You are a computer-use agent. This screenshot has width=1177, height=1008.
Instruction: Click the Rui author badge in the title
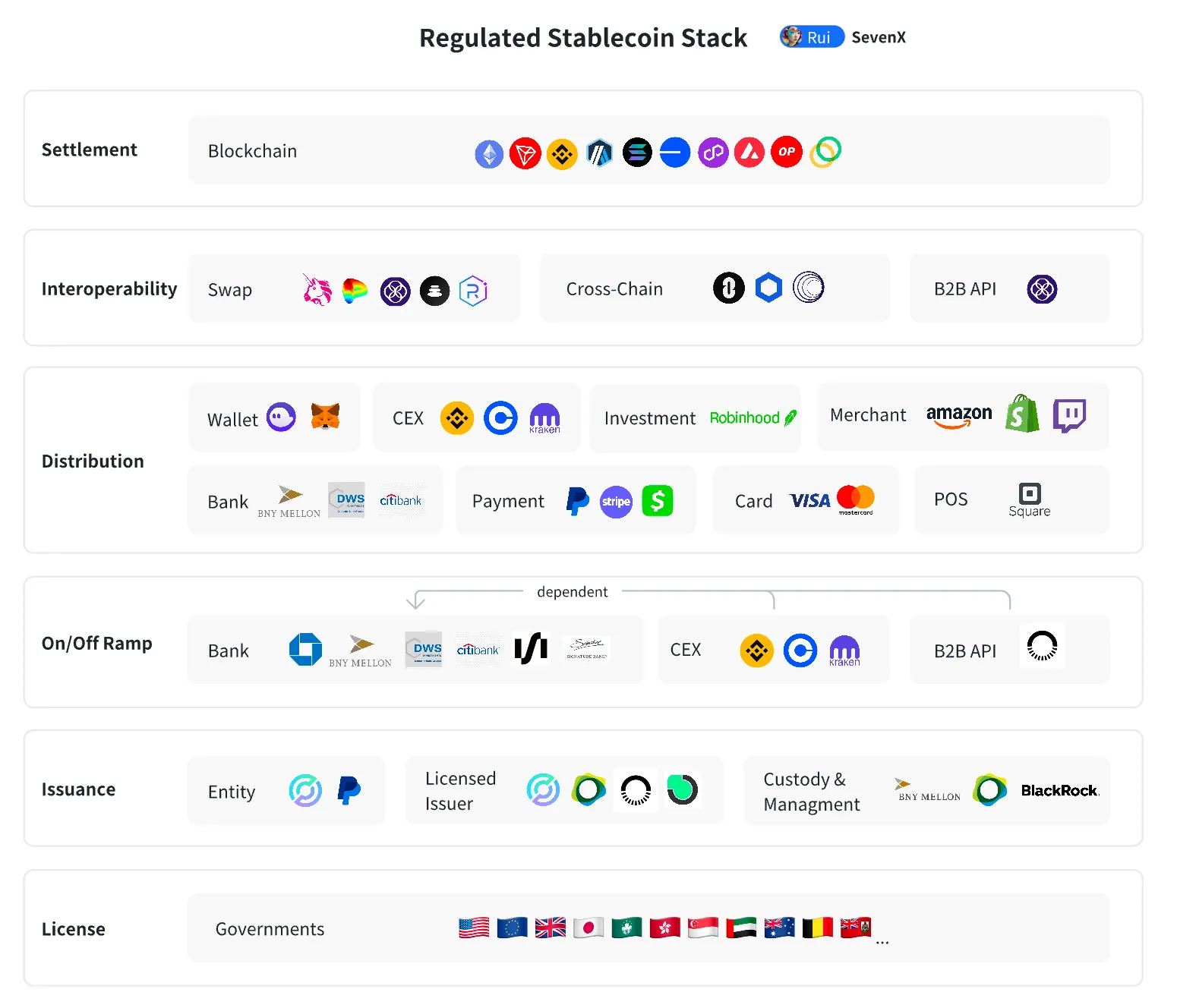[812, 36]
